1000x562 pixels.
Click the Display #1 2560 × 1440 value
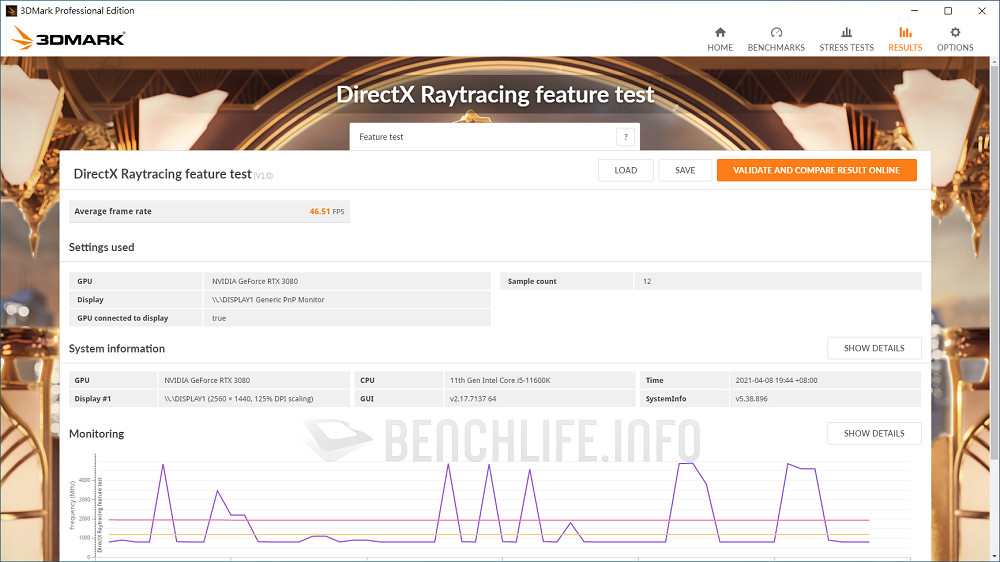(x=239, y=399)
